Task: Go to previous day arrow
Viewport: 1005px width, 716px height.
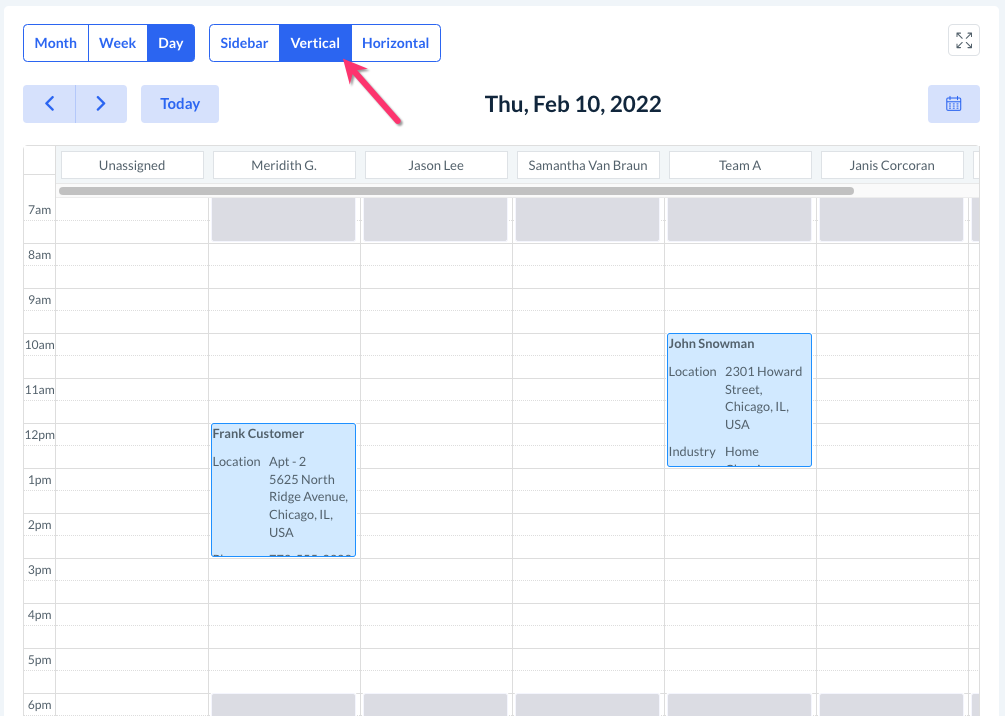Action: click(49, 104)
